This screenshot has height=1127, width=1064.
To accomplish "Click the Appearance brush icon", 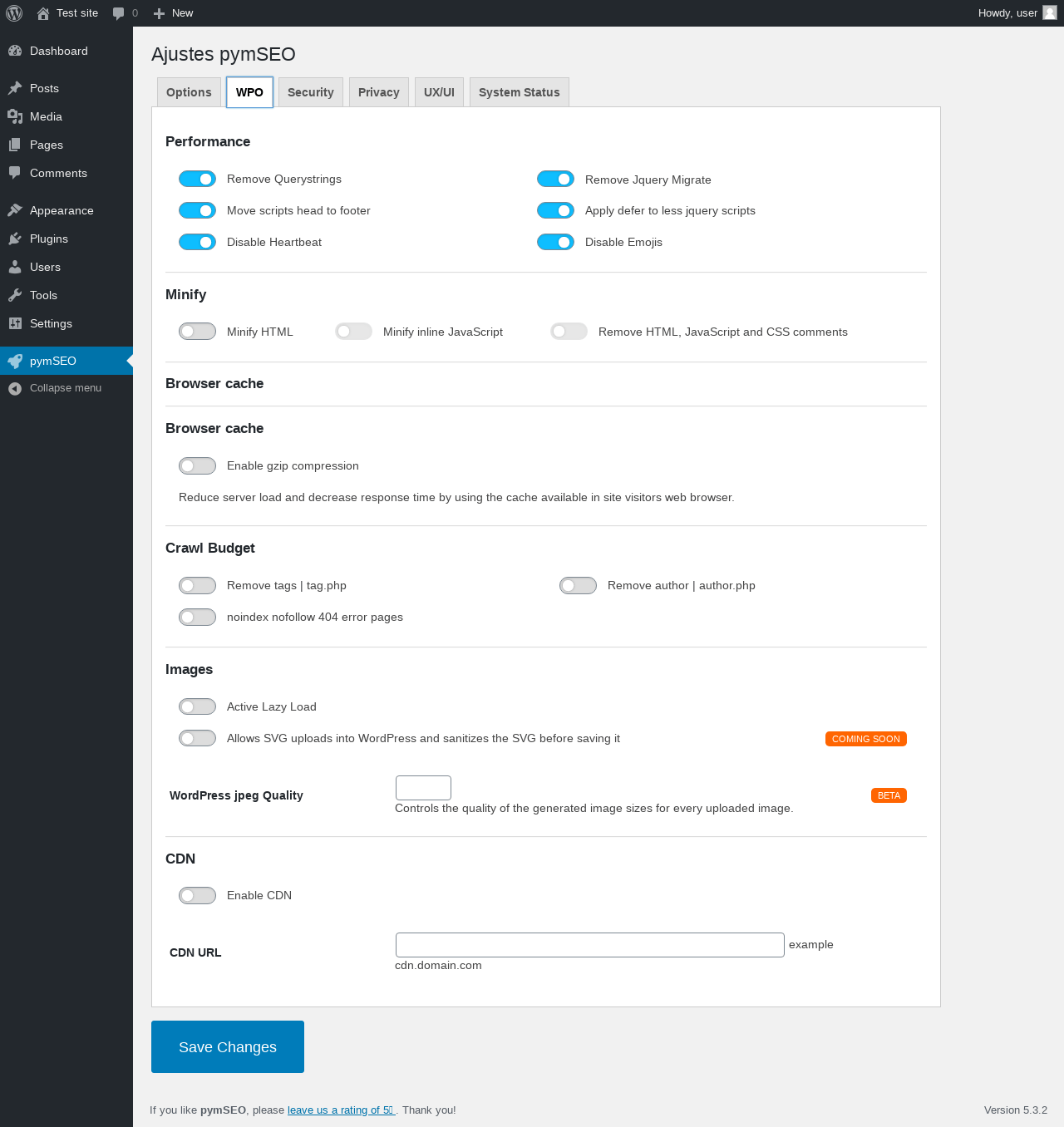I will point(15,210).
